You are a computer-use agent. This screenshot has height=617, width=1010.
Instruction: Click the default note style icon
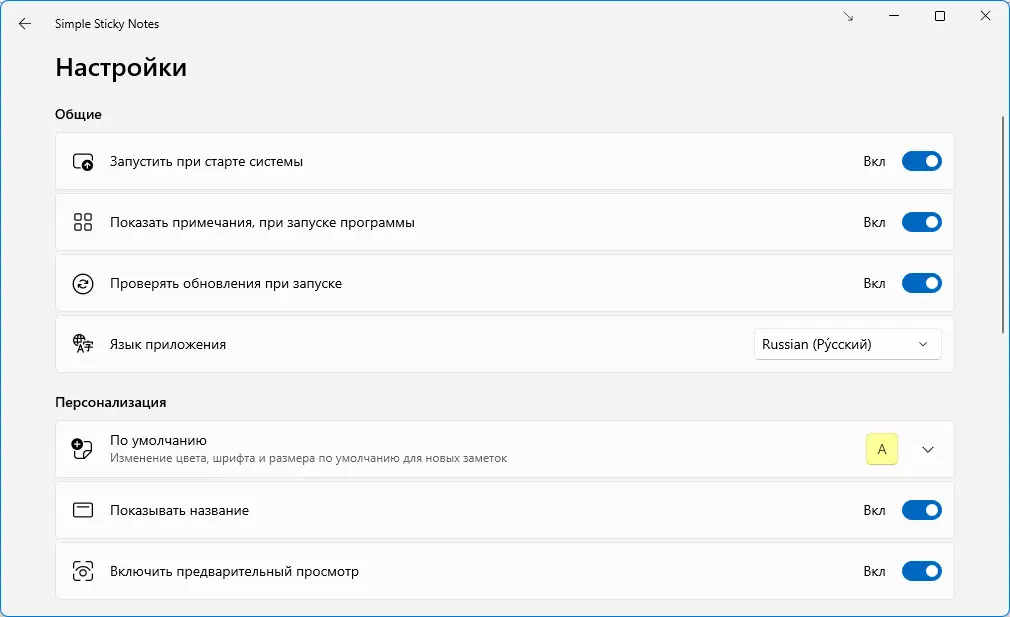(x=83, y=449)
